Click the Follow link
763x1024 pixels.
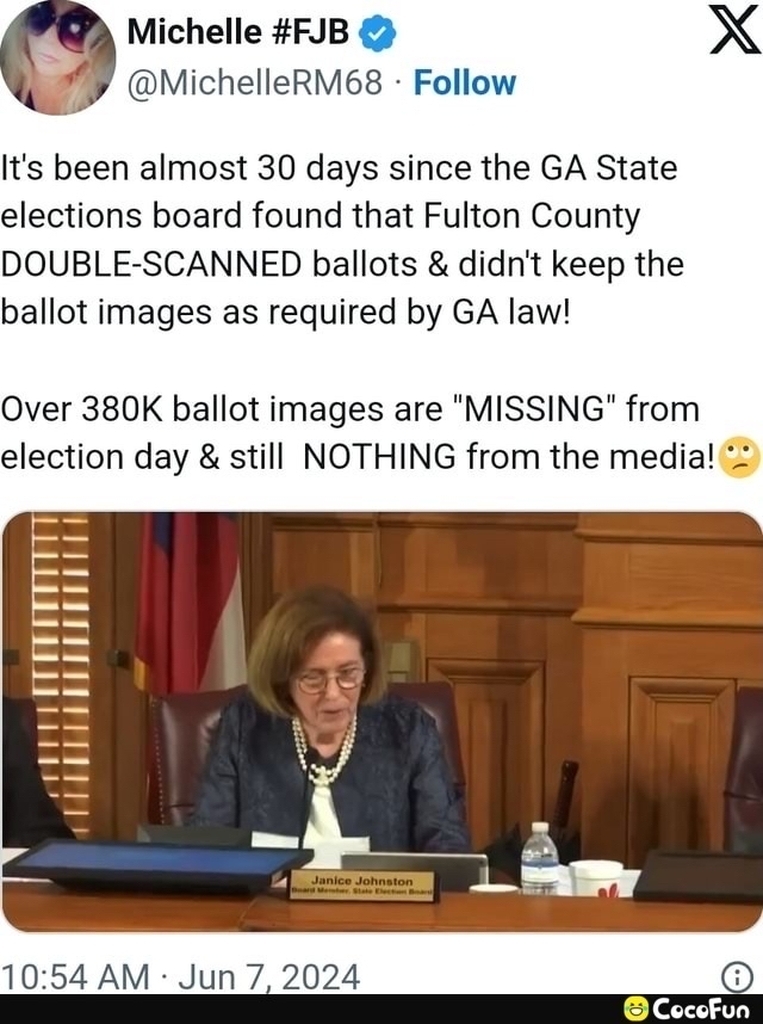point(464,83)
